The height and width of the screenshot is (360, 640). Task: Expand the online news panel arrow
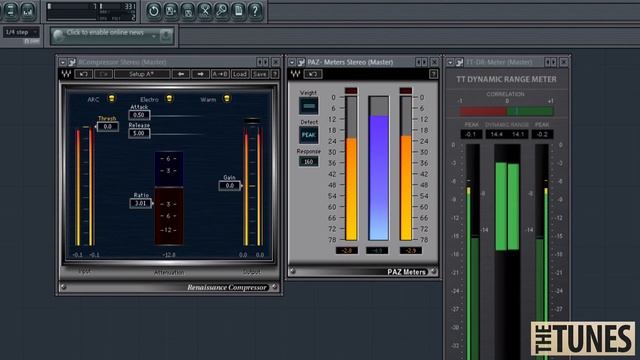(154, 36)
